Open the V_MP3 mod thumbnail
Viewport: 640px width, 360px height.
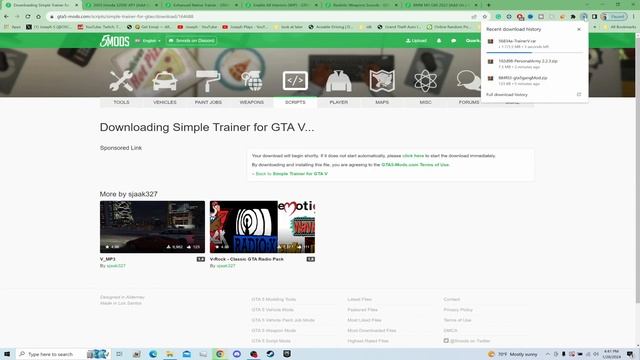coord(152,227)
